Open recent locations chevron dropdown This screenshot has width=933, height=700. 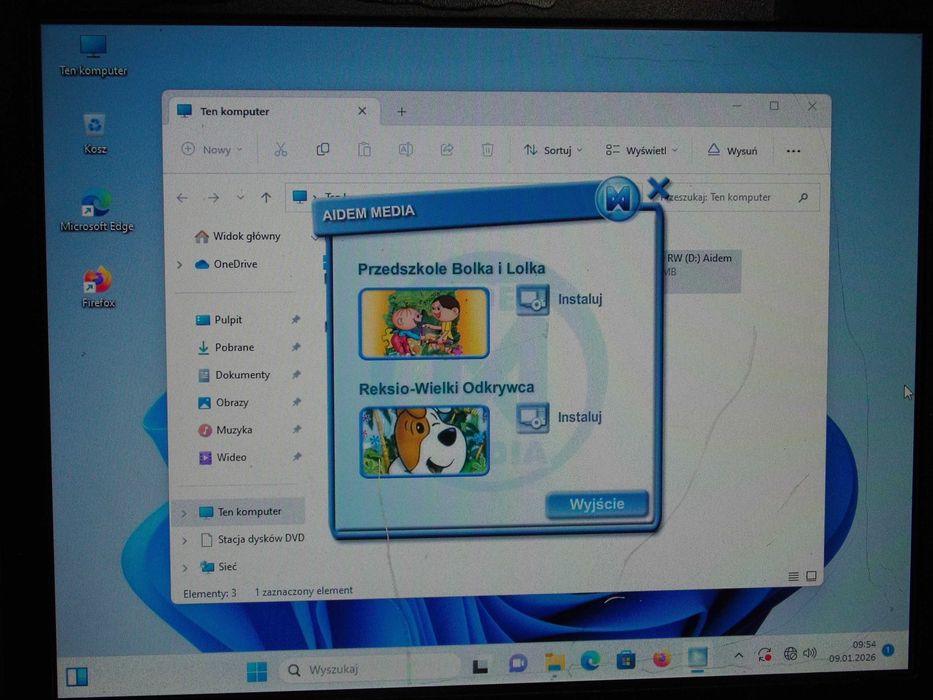[240, 197]
